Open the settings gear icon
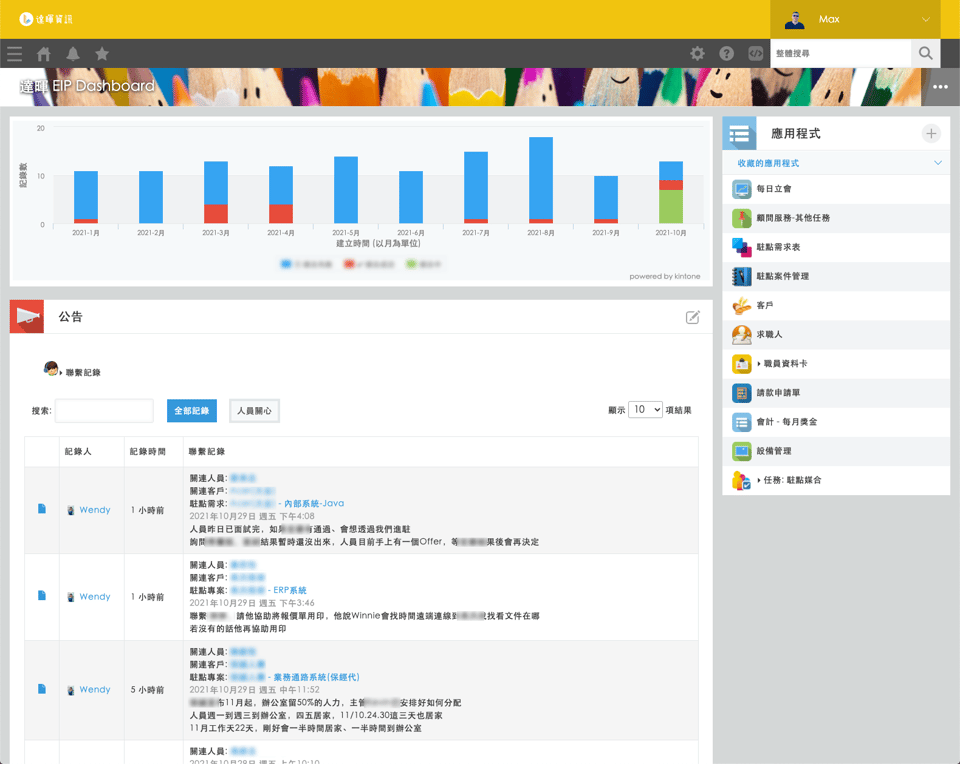Screen dimensions: 960x764 pos(697,54)
